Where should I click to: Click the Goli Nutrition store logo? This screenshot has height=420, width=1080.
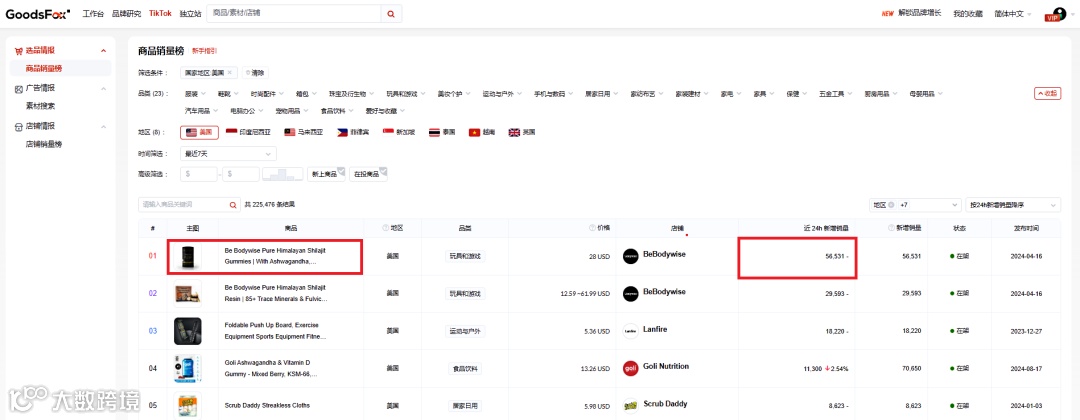pos(630,368)
